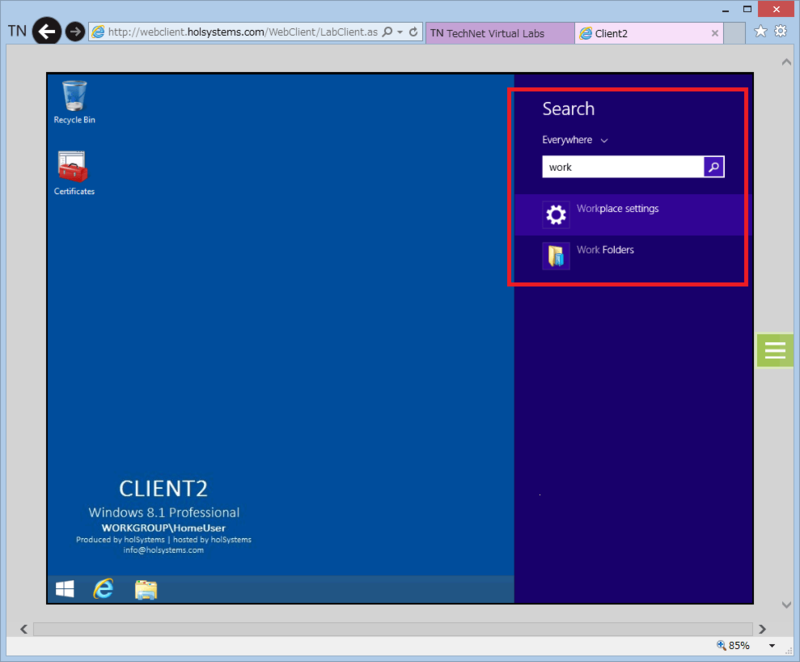The image size is (800, 662).
Task: Click the CLIENT2 desktop label
Action: [163, 489]
